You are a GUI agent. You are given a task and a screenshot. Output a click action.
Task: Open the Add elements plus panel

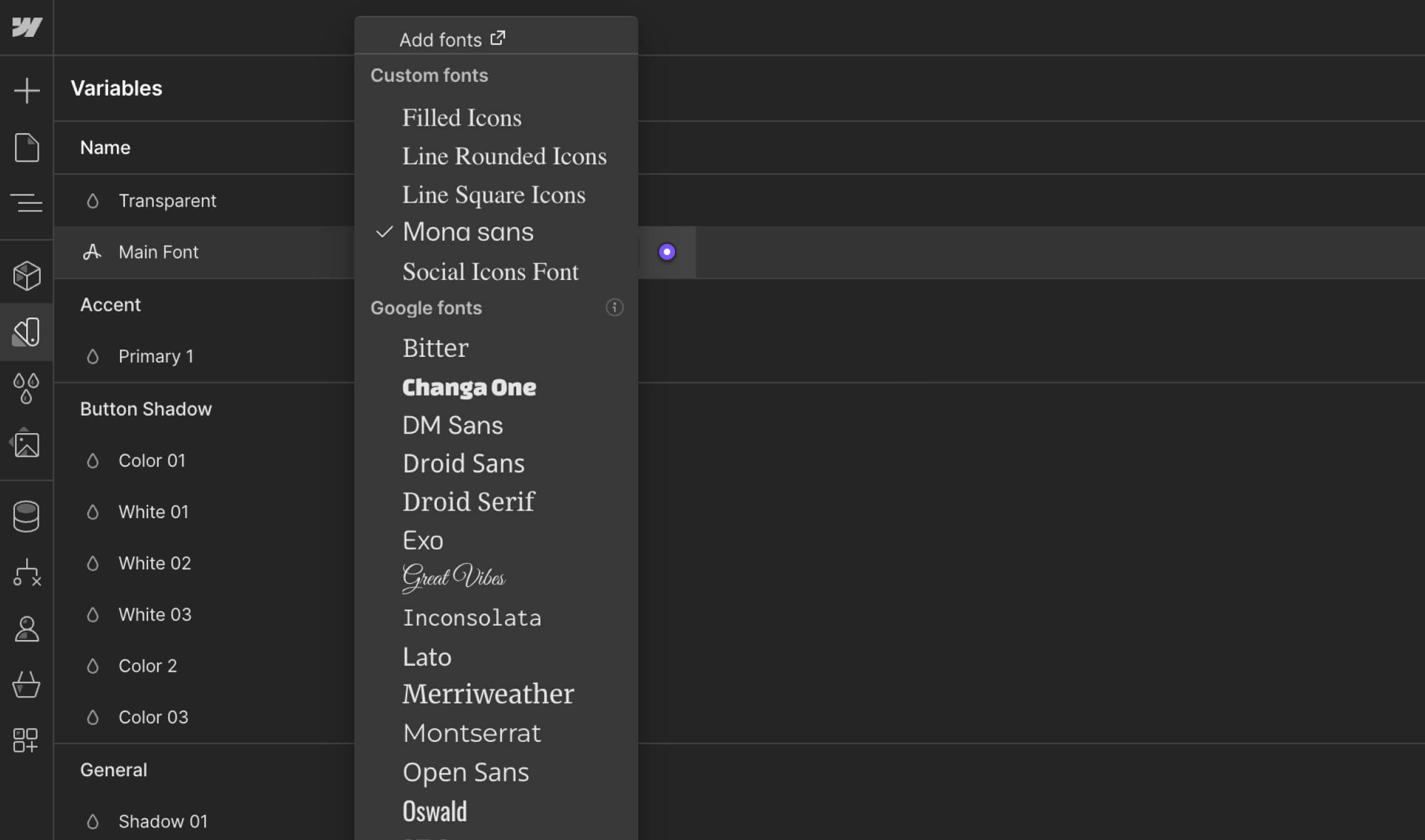click(x=27, y=91)
